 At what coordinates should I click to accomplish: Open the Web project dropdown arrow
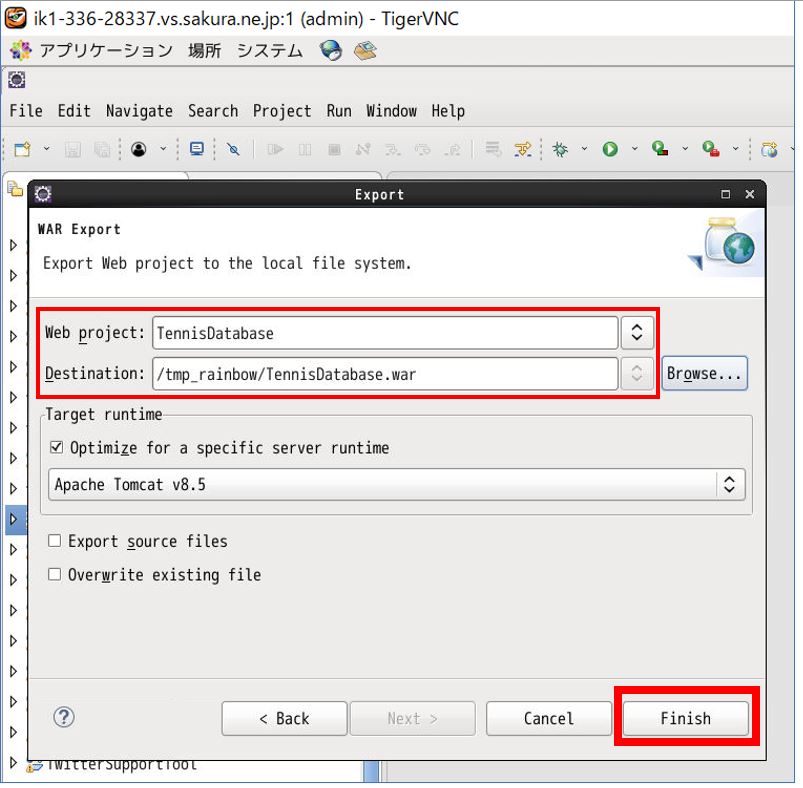637,333
